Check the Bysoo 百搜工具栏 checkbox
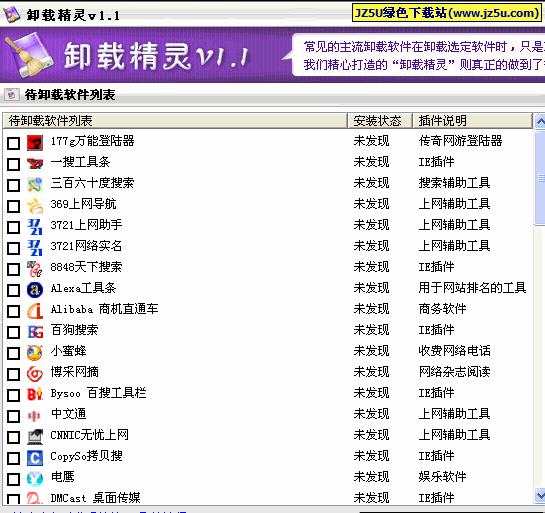The width and height of the screenshot is (545, 513). (14, 395)
